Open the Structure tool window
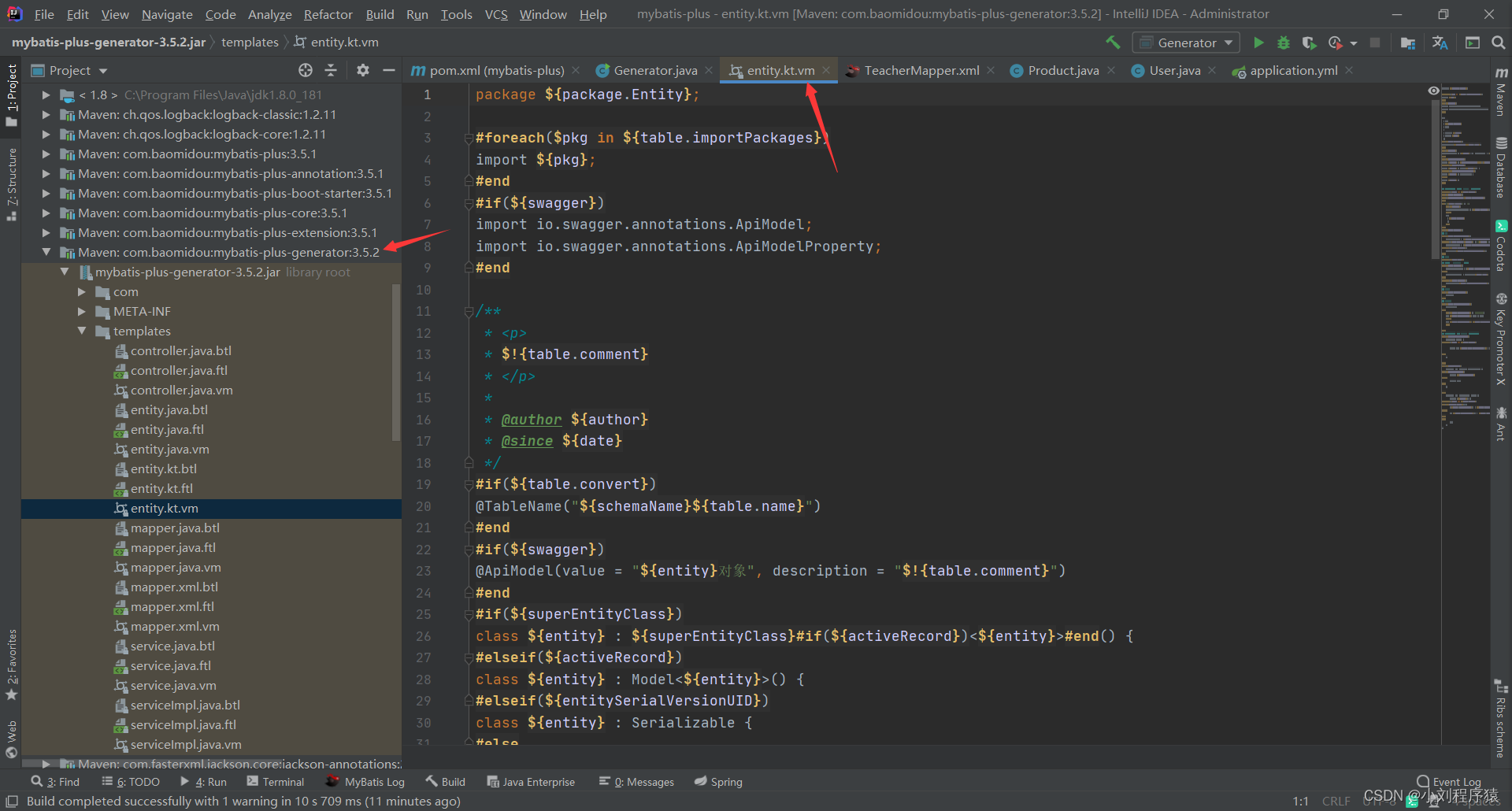 (11, 185)
